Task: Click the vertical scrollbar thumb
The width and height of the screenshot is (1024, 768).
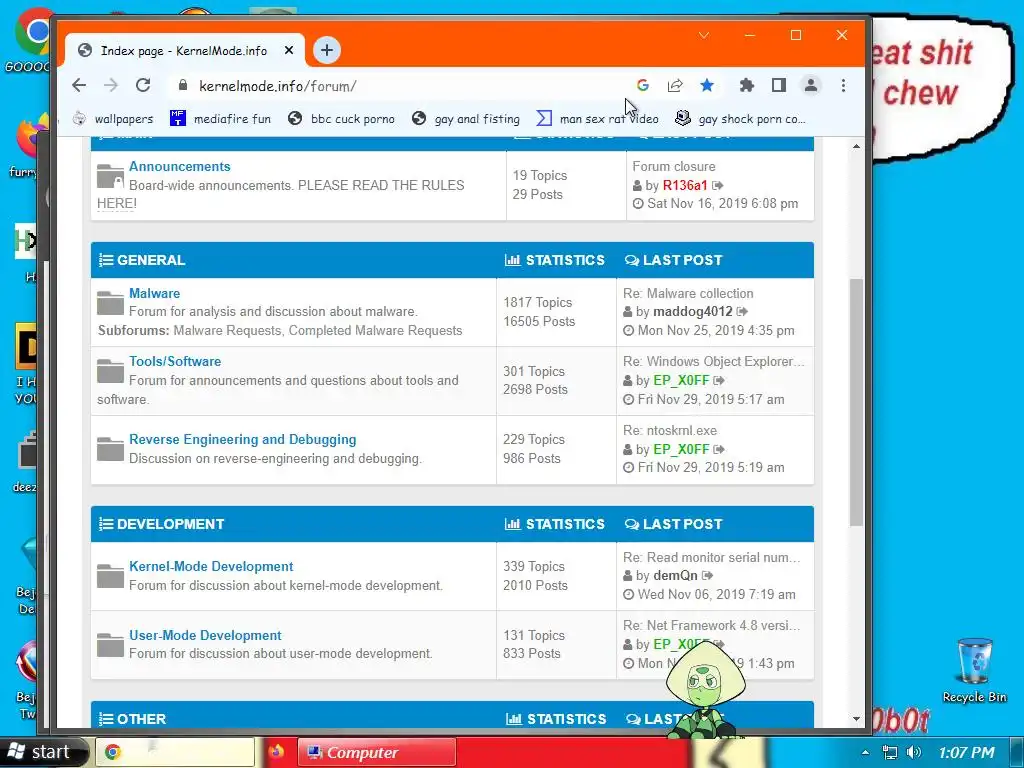Action: [856, 402]
